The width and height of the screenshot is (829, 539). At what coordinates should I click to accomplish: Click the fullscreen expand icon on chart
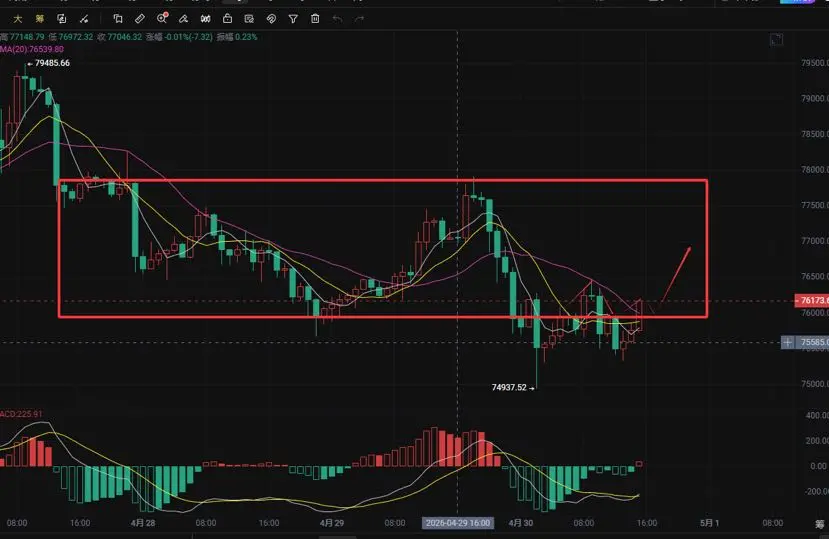point(776,40)
